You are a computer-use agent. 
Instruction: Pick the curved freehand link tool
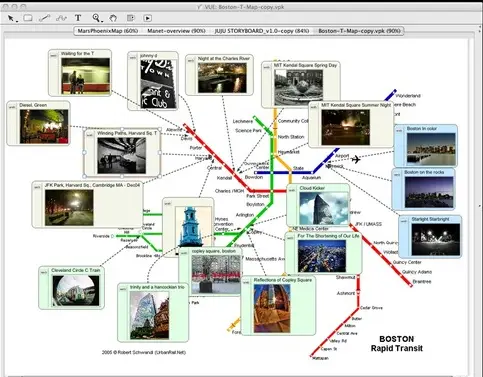point(61,18)
